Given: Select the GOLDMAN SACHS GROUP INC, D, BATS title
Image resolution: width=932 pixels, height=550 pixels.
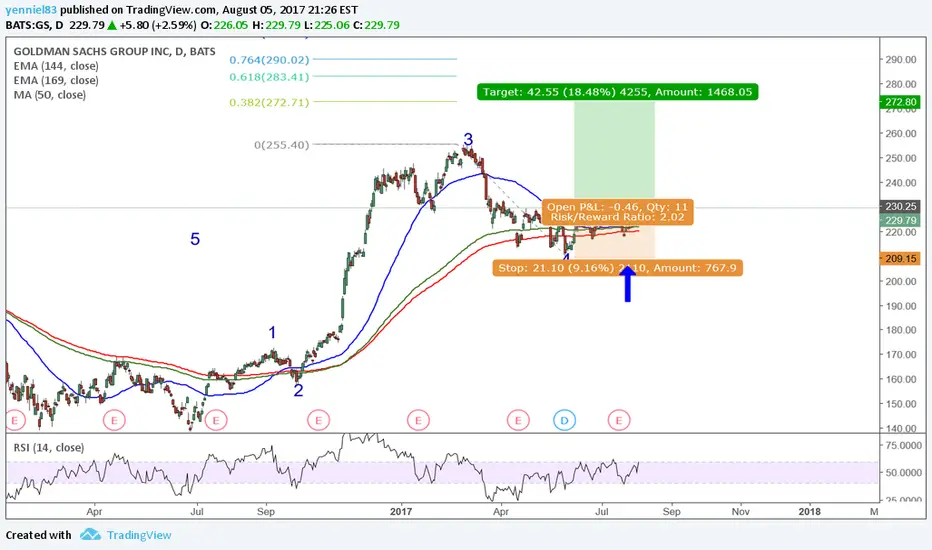Looking at the screenshot, I should click(x=115, y=52).
